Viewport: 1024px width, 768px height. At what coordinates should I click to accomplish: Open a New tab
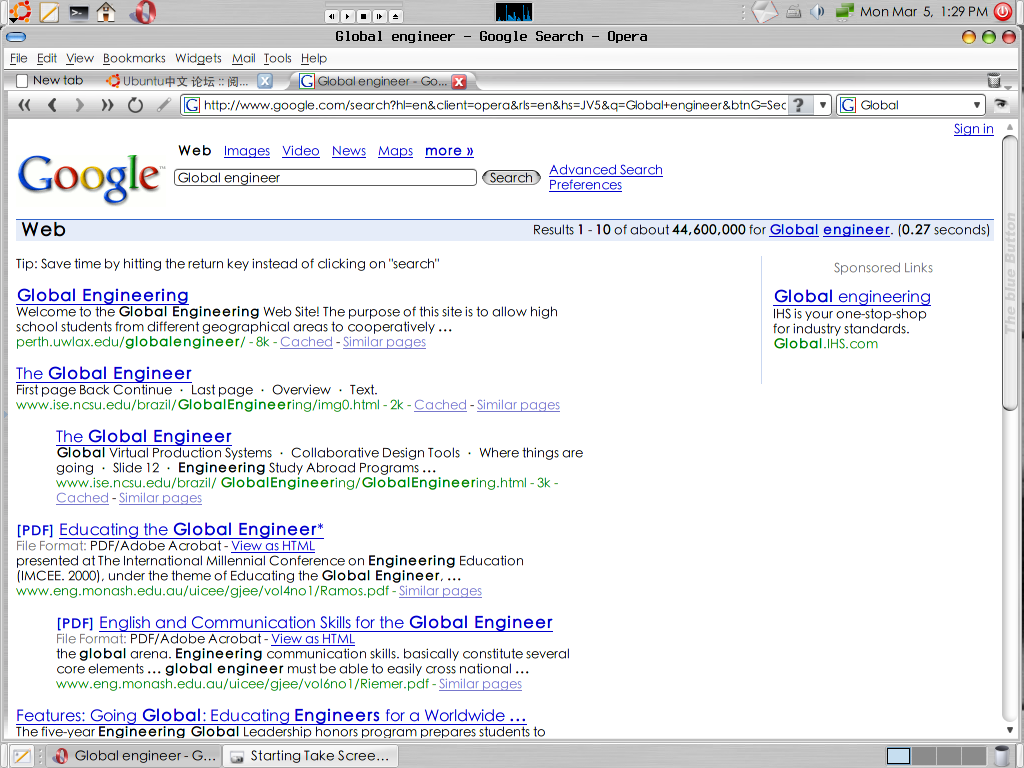[x=50, y=80]
